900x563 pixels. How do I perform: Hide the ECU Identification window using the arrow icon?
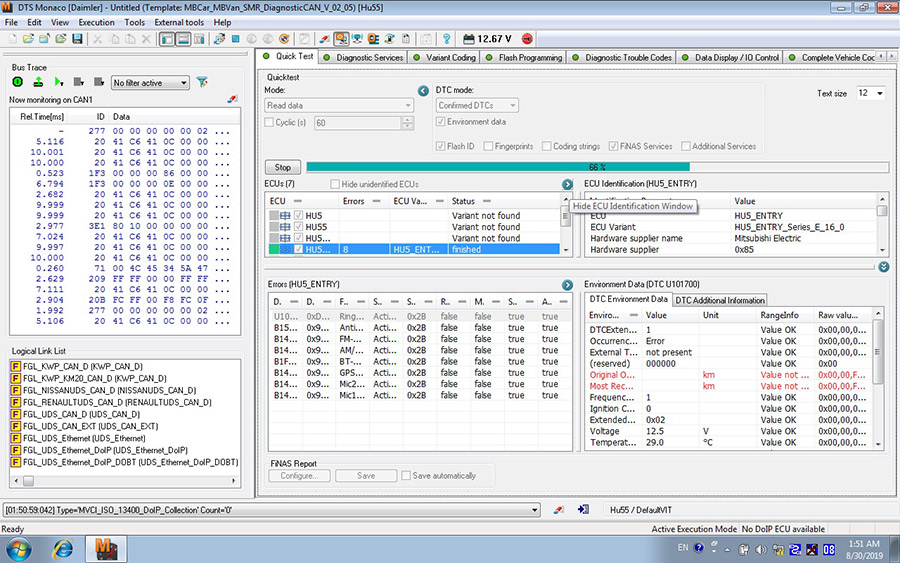tap(567, 184)
